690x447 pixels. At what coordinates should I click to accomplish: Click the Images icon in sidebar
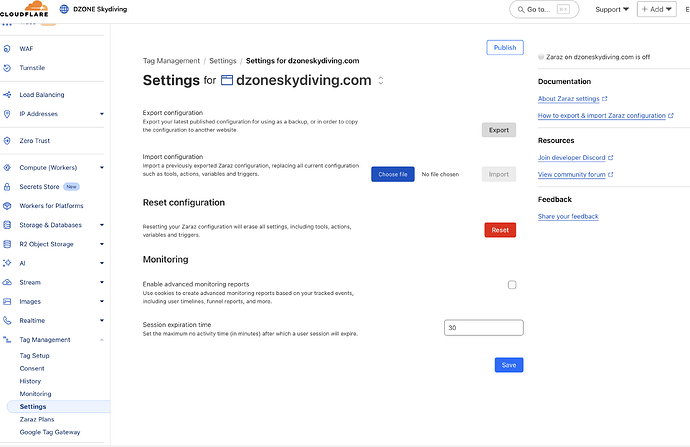point(7,301)
